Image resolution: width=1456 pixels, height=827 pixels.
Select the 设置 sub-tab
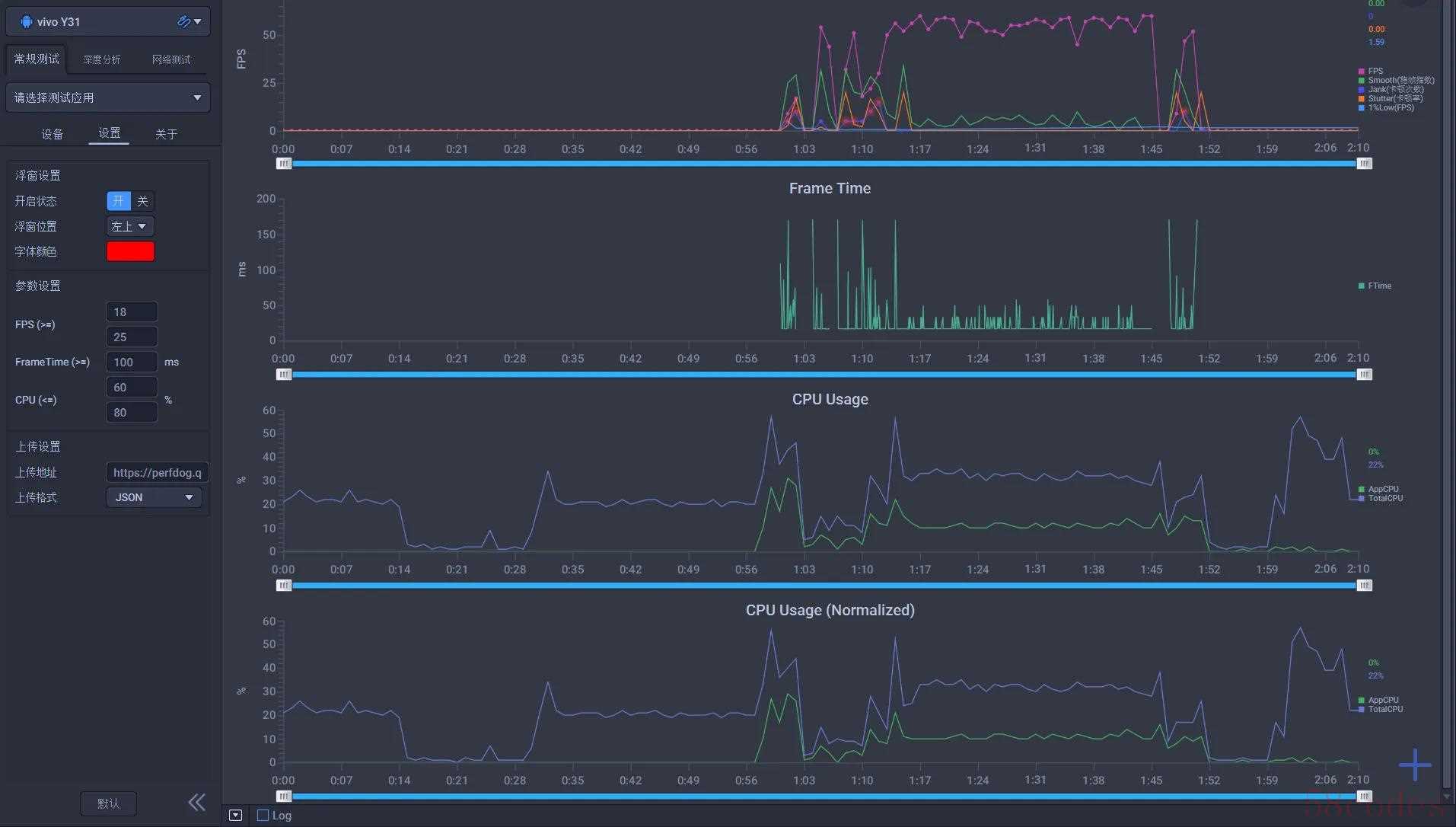coord(109,133)
